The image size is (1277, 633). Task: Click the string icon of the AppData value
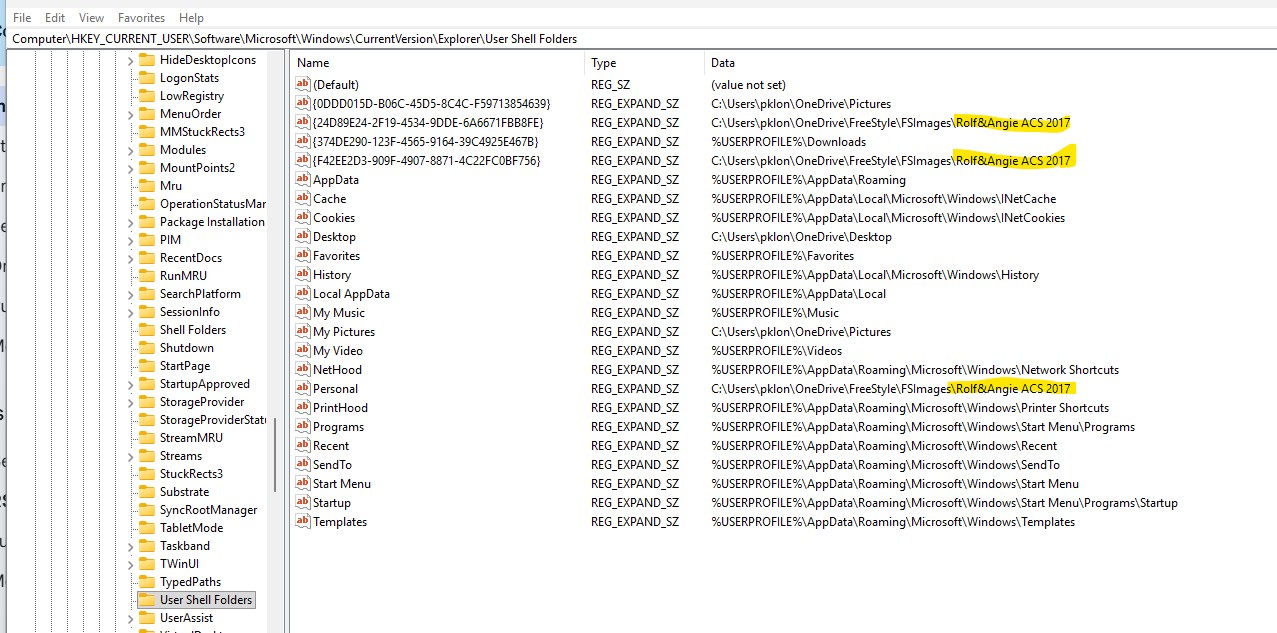coord(303,180)
